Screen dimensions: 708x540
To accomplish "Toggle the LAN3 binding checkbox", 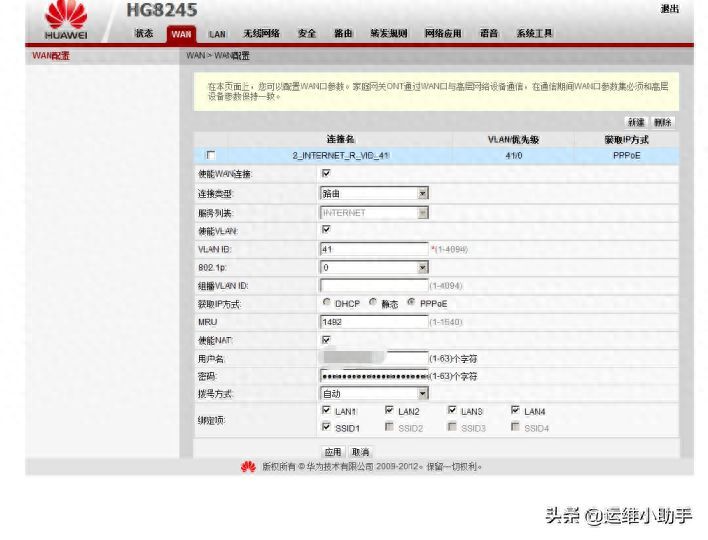I will click(x=452, y=410).
